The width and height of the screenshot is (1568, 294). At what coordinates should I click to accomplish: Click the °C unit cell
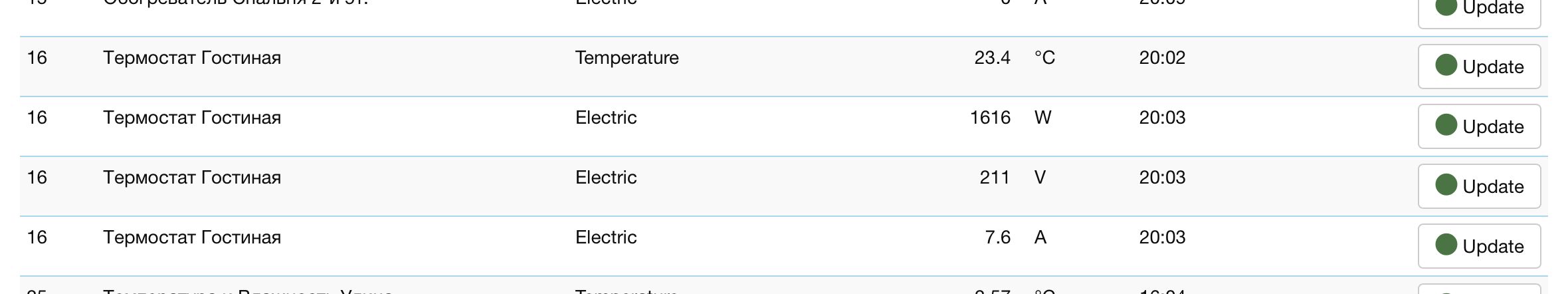click(1044, 58)
